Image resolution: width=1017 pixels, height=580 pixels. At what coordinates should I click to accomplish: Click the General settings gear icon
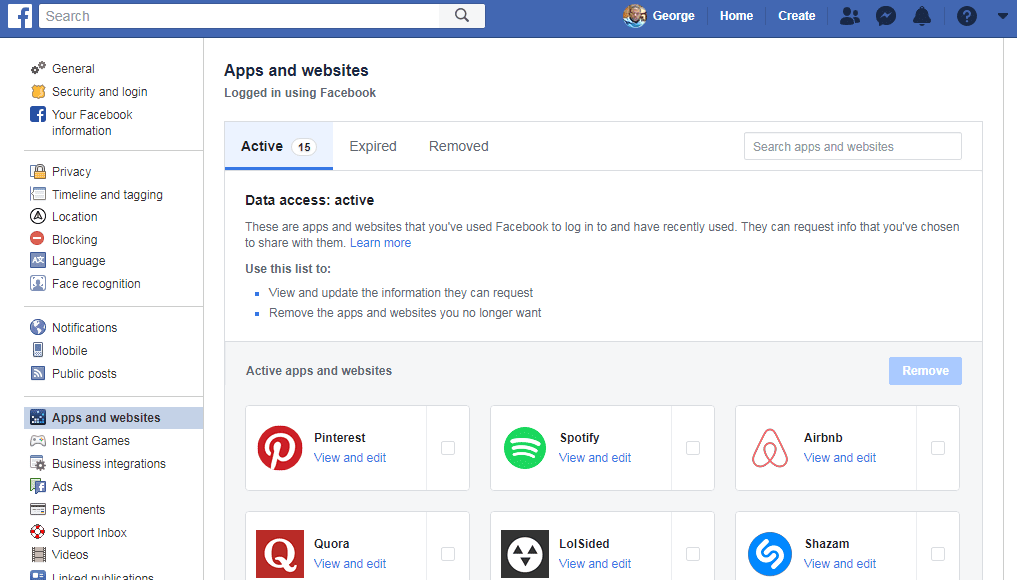tap(38, 68)
